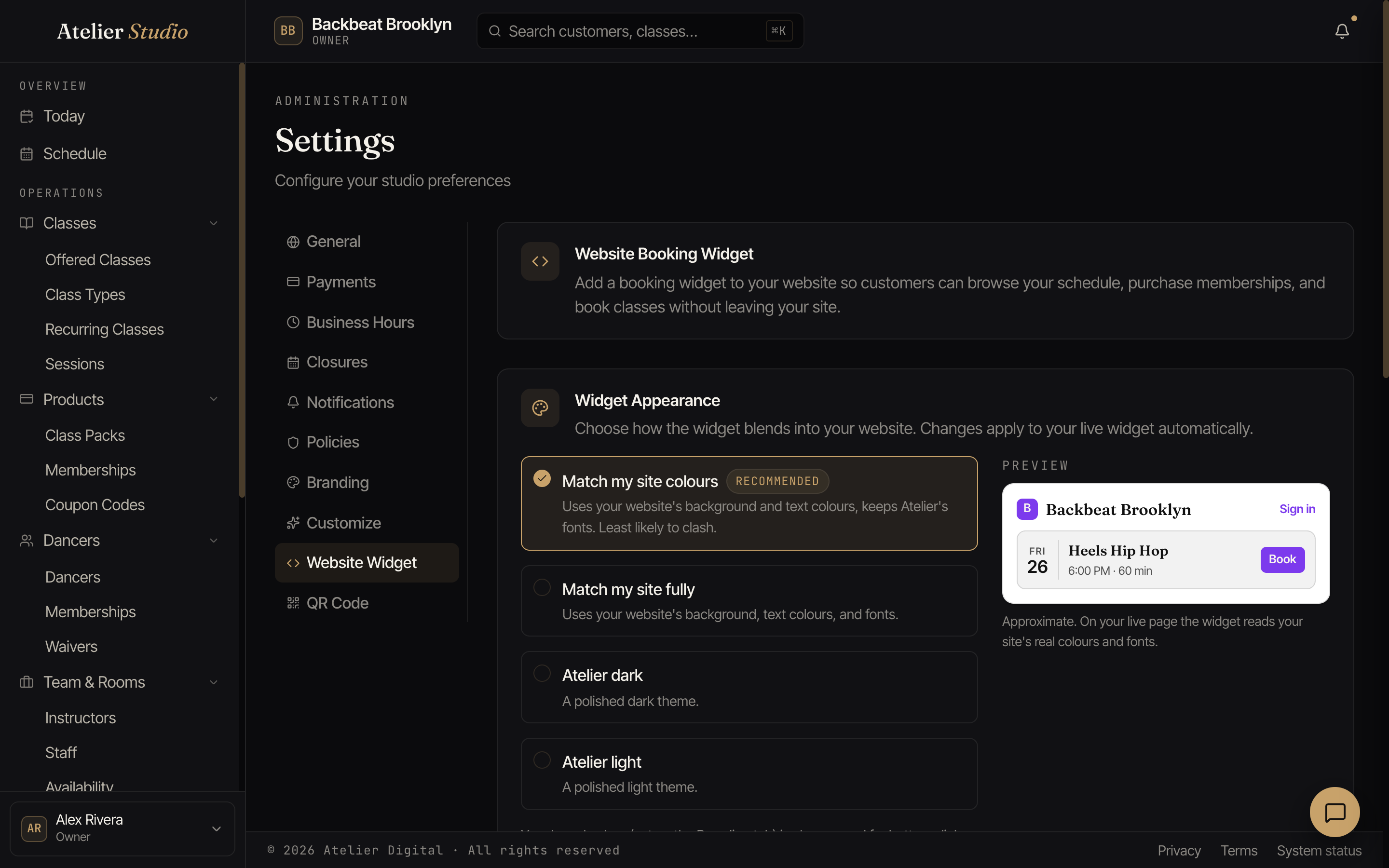Viewport: 1389px width, 868px height.
Task: Click the Widget Appearance palette icon
Action: pos(540,408)
